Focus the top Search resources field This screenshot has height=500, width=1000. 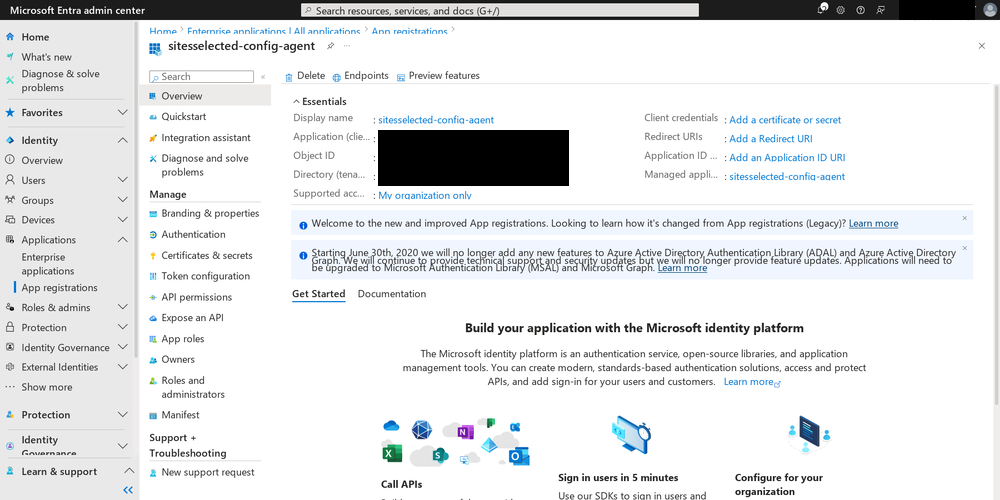click(499, 10)
